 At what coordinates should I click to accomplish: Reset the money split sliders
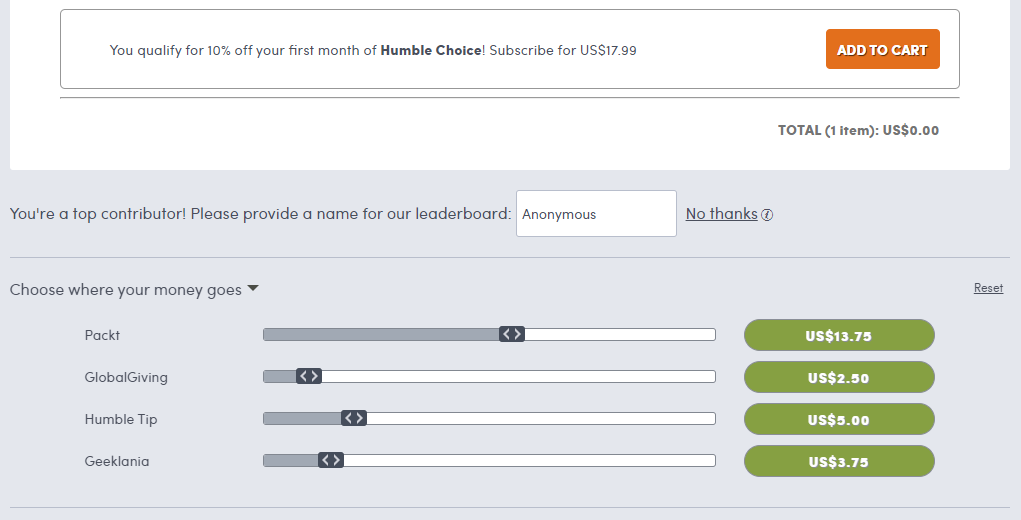[x=988, y=288]
